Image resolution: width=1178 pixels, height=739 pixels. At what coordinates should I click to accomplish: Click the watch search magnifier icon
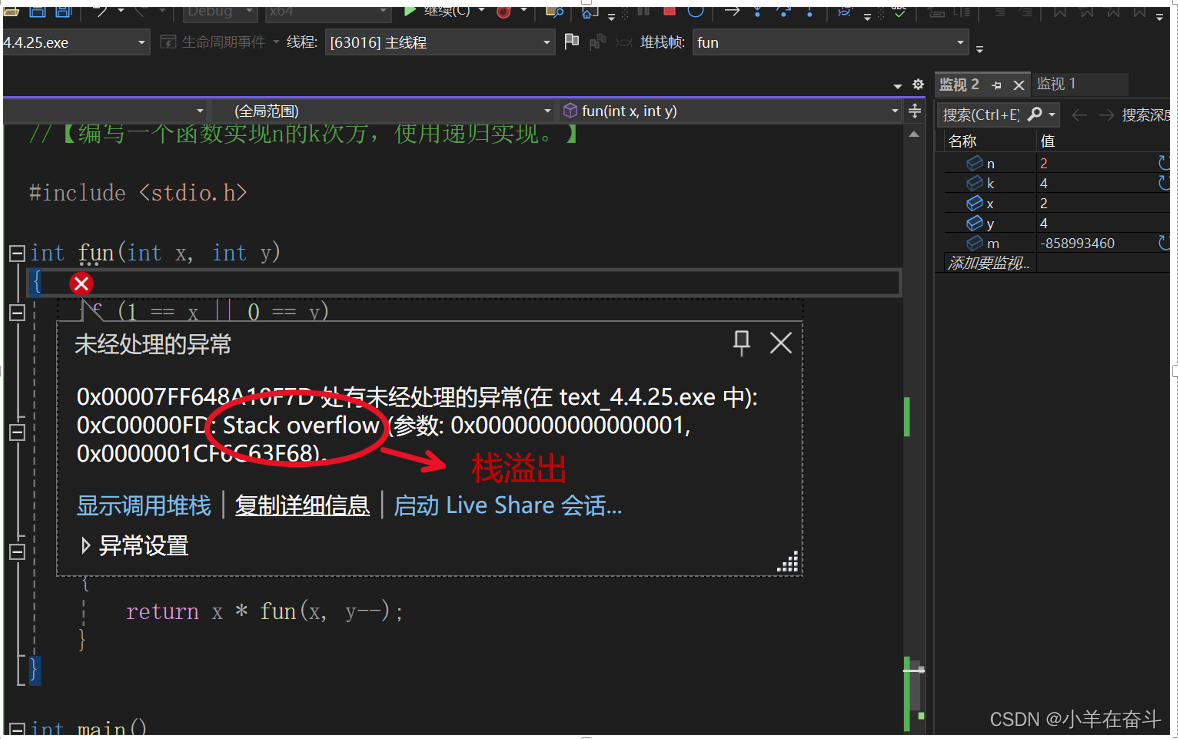tap(1035, 114)
